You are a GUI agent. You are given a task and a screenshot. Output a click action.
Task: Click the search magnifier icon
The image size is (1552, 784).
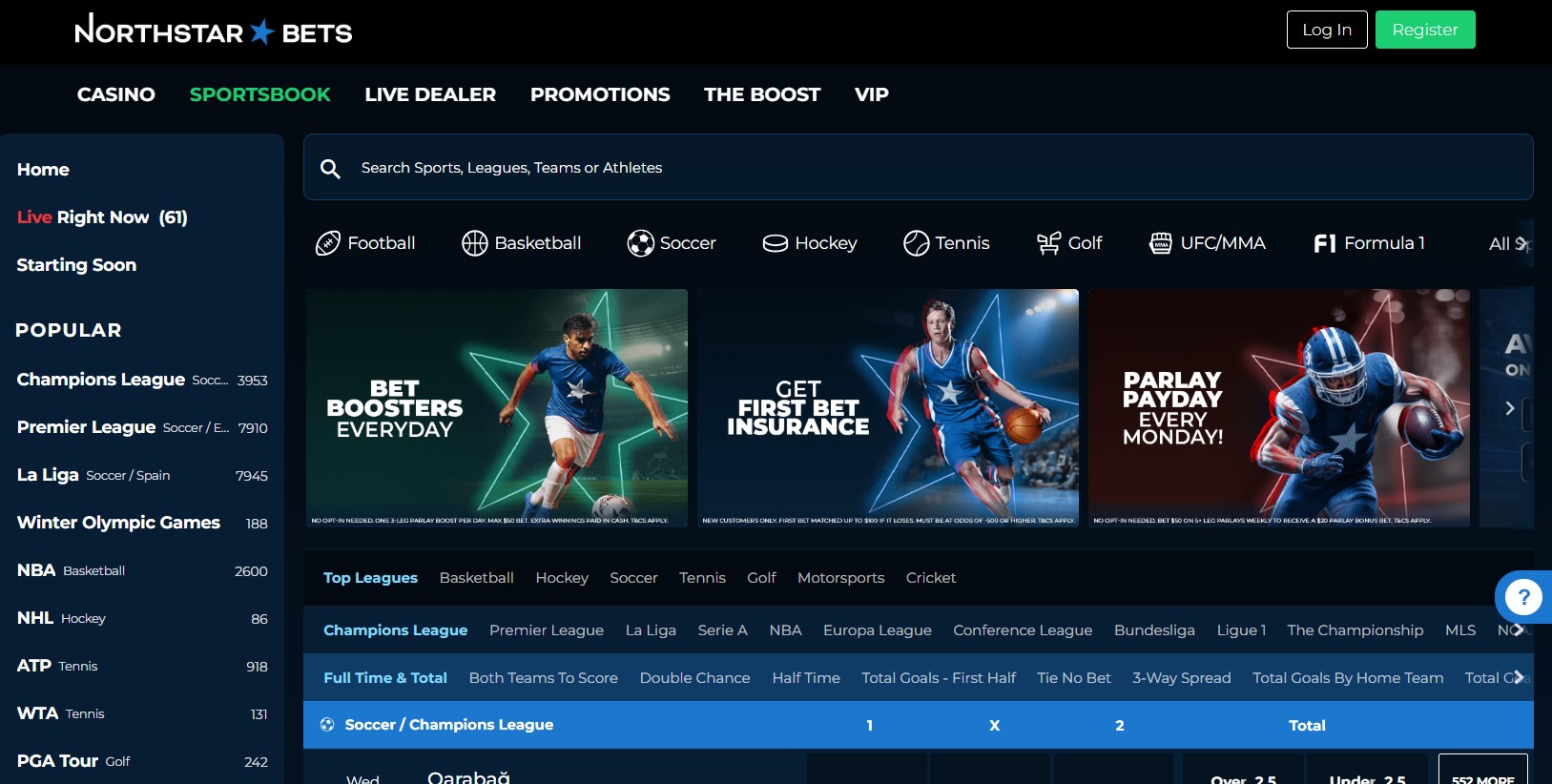[330, 169]
